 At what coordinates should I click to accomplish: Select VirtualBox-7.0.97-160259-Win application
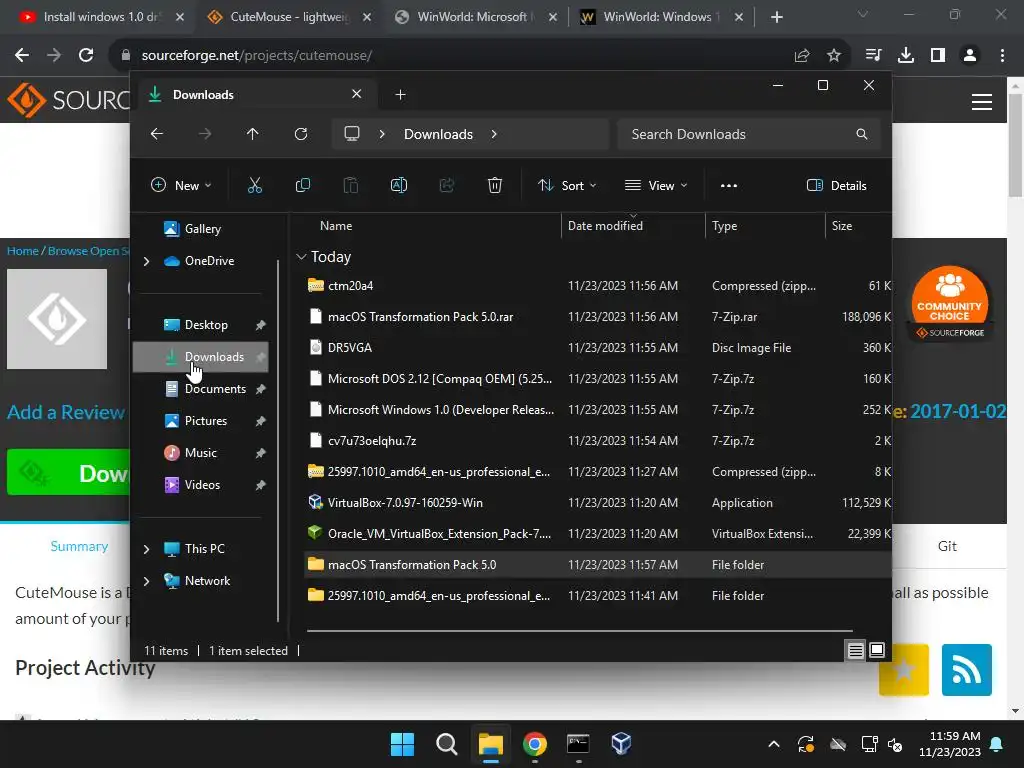click(x=598, y=503)
